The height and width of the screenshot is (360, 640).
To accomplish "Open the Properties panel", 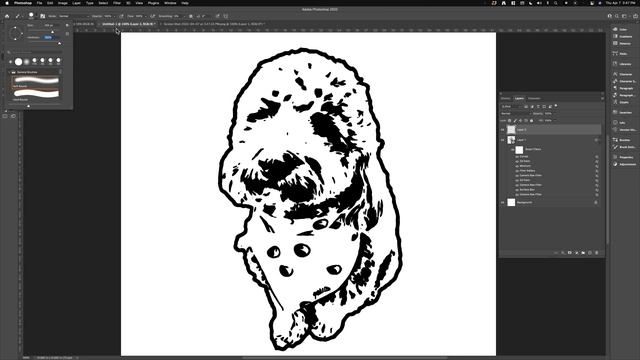I will point(623,157).
